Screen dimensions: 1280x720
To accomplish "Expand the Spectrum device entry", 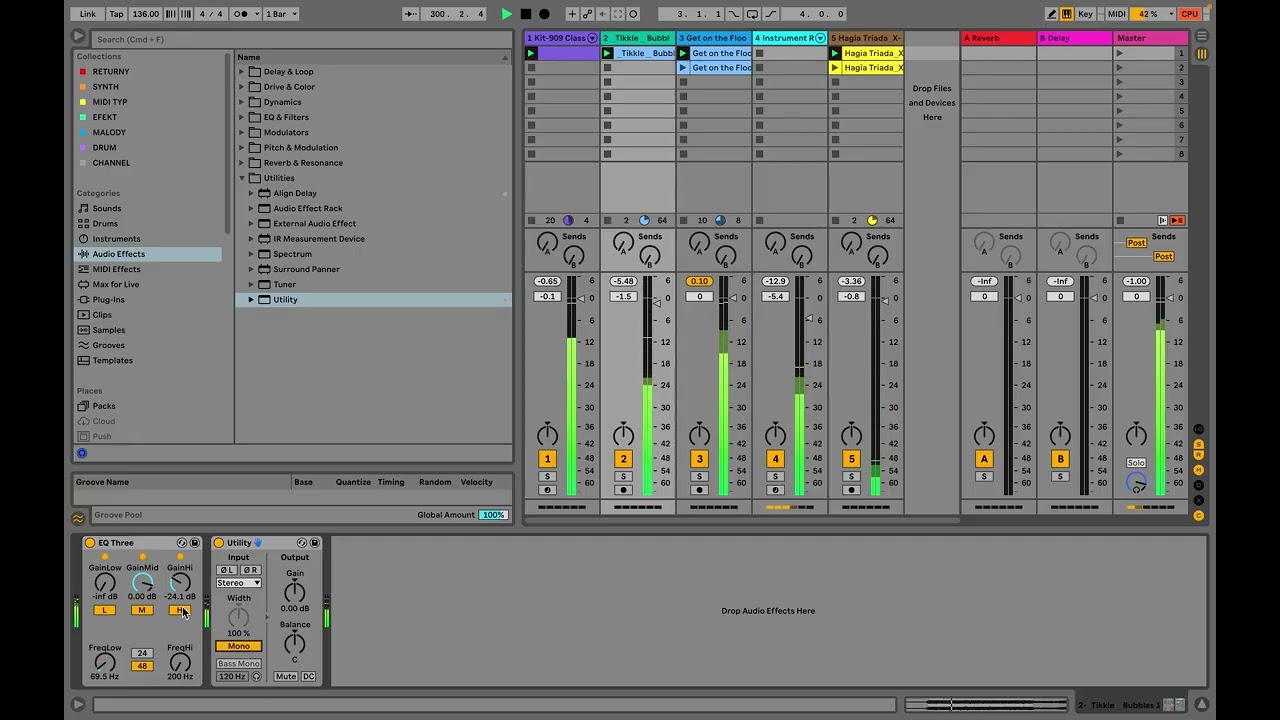I will tap(251, 254).
